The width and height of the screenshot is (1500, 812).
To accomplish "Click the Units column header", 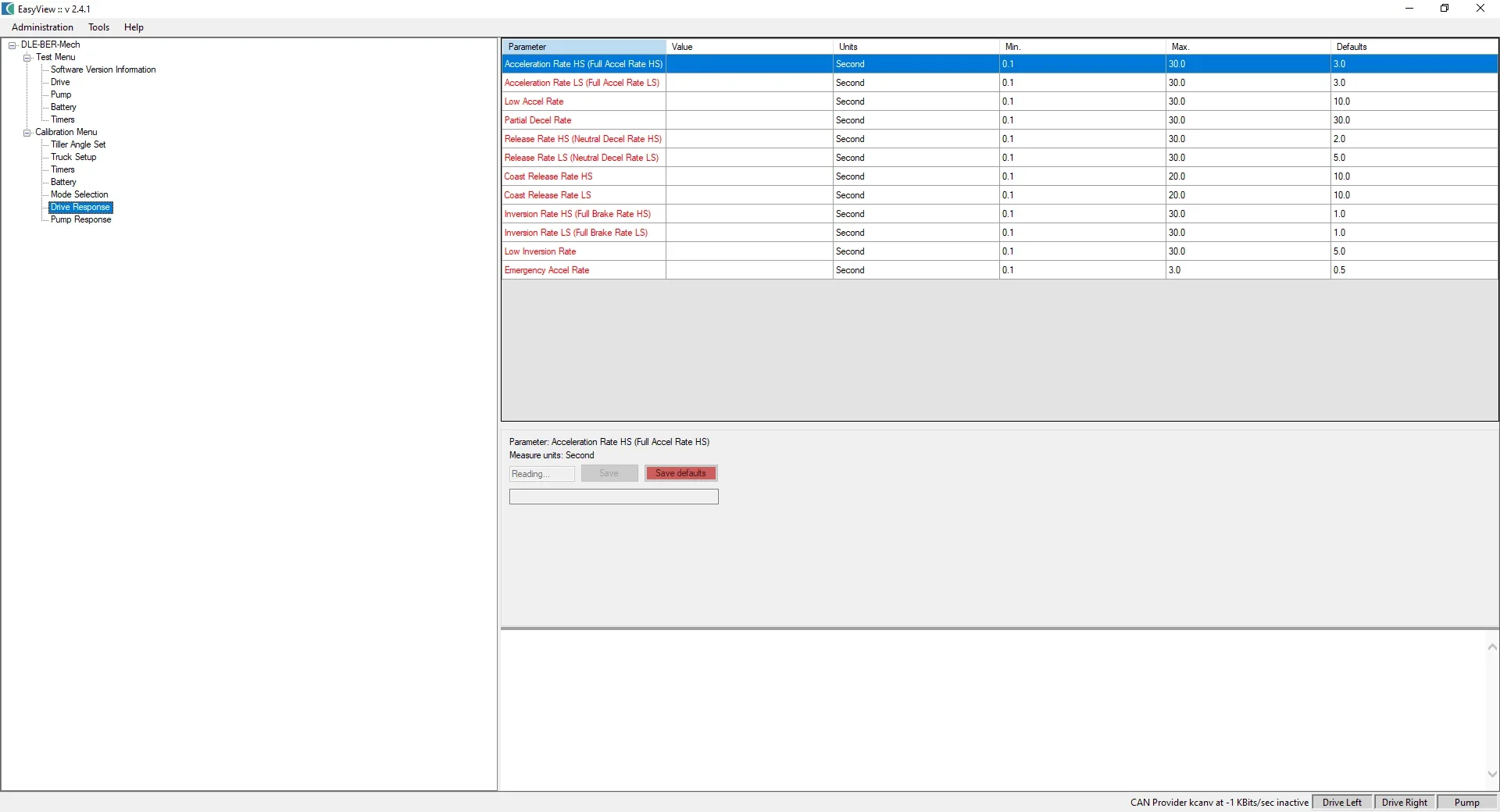I will (x=916, y=47).
